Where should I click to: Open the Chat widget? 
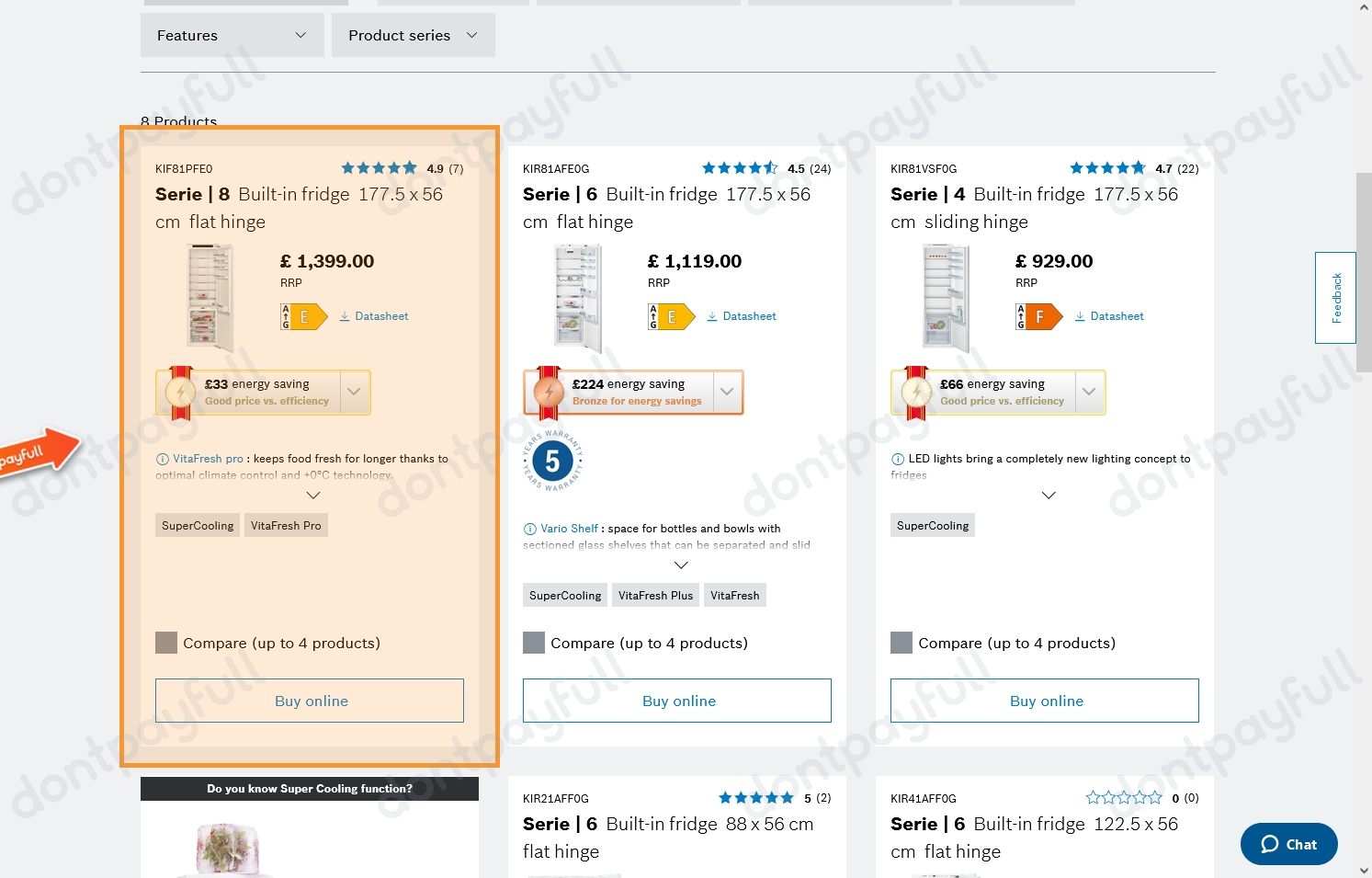[x=1289, y=844]
